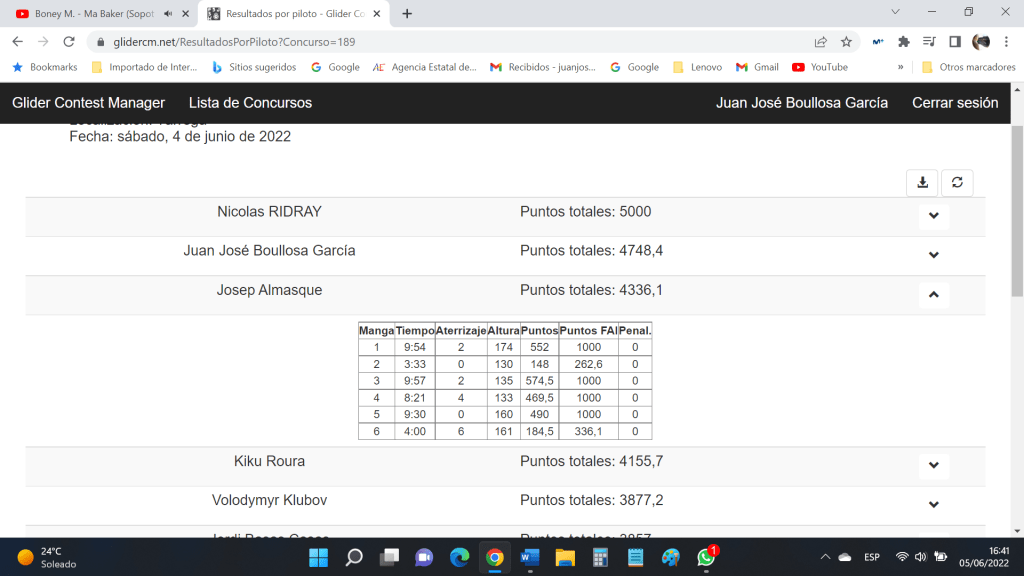Expand Juan José Boullosa García results
The width and height of the screenshot is (1024, 576).
coord(933,255)
